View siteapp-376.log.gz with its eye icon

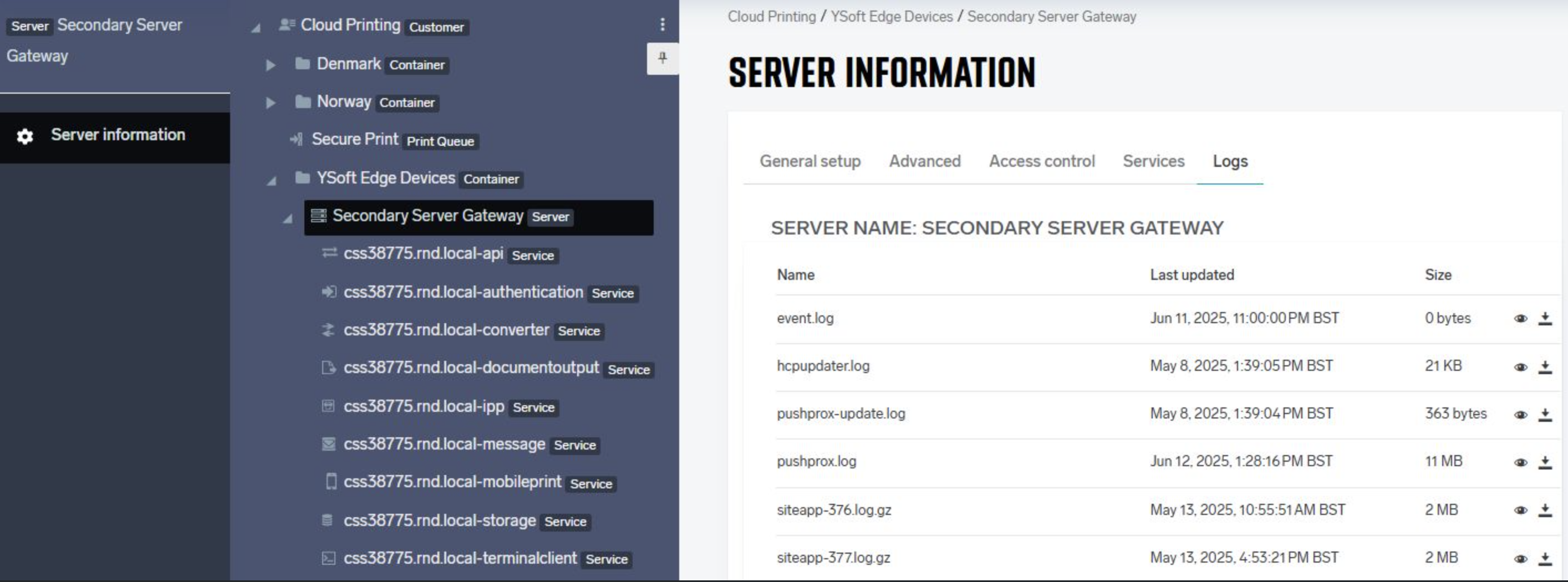(x=1520, y=510)
